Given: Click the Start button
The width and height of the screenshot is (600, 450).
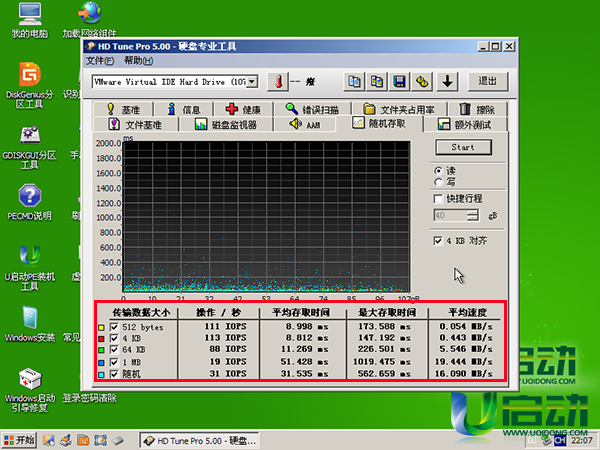Looking at the screenshot, I should pos(463,147).
